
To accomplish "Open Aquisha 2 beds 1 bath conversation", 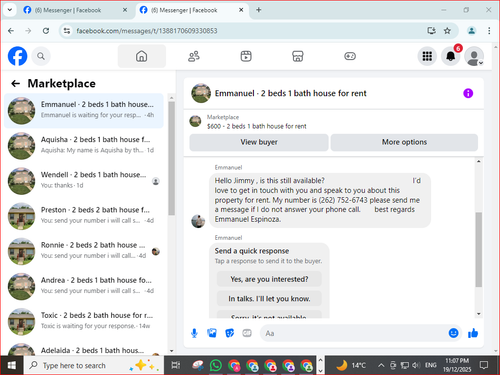I will pyautogui.click(x=84, y=146).
